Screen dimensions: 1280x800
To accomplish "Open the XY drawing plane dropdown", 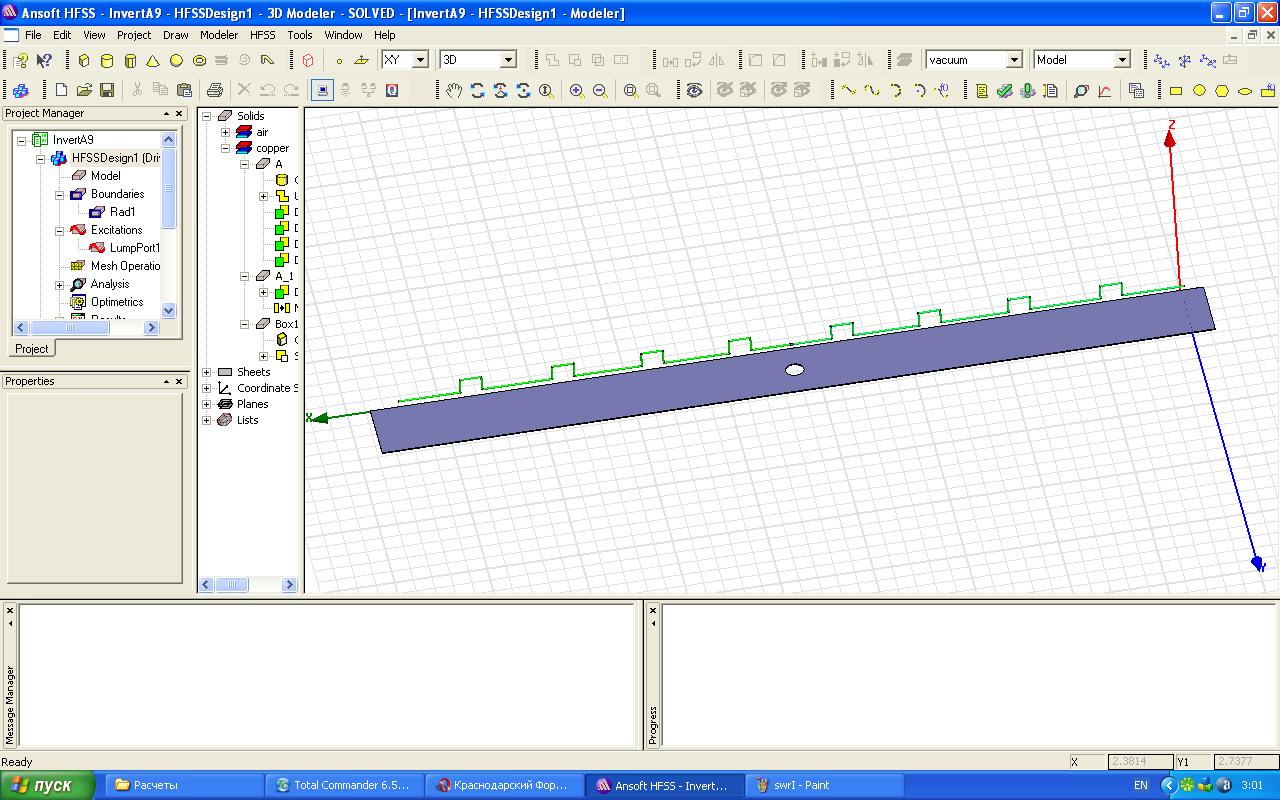I will click(x=420, y=60).
